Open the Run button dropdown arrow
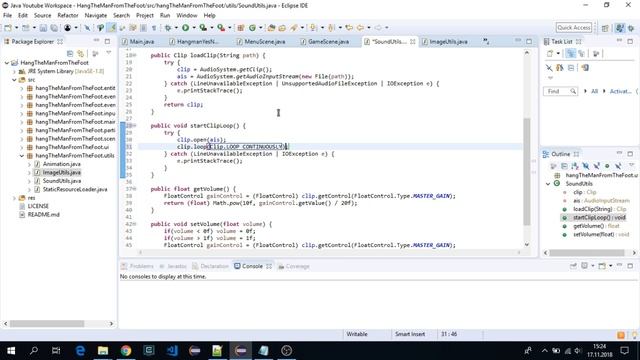The image size is (640, 360). (194, 28)
